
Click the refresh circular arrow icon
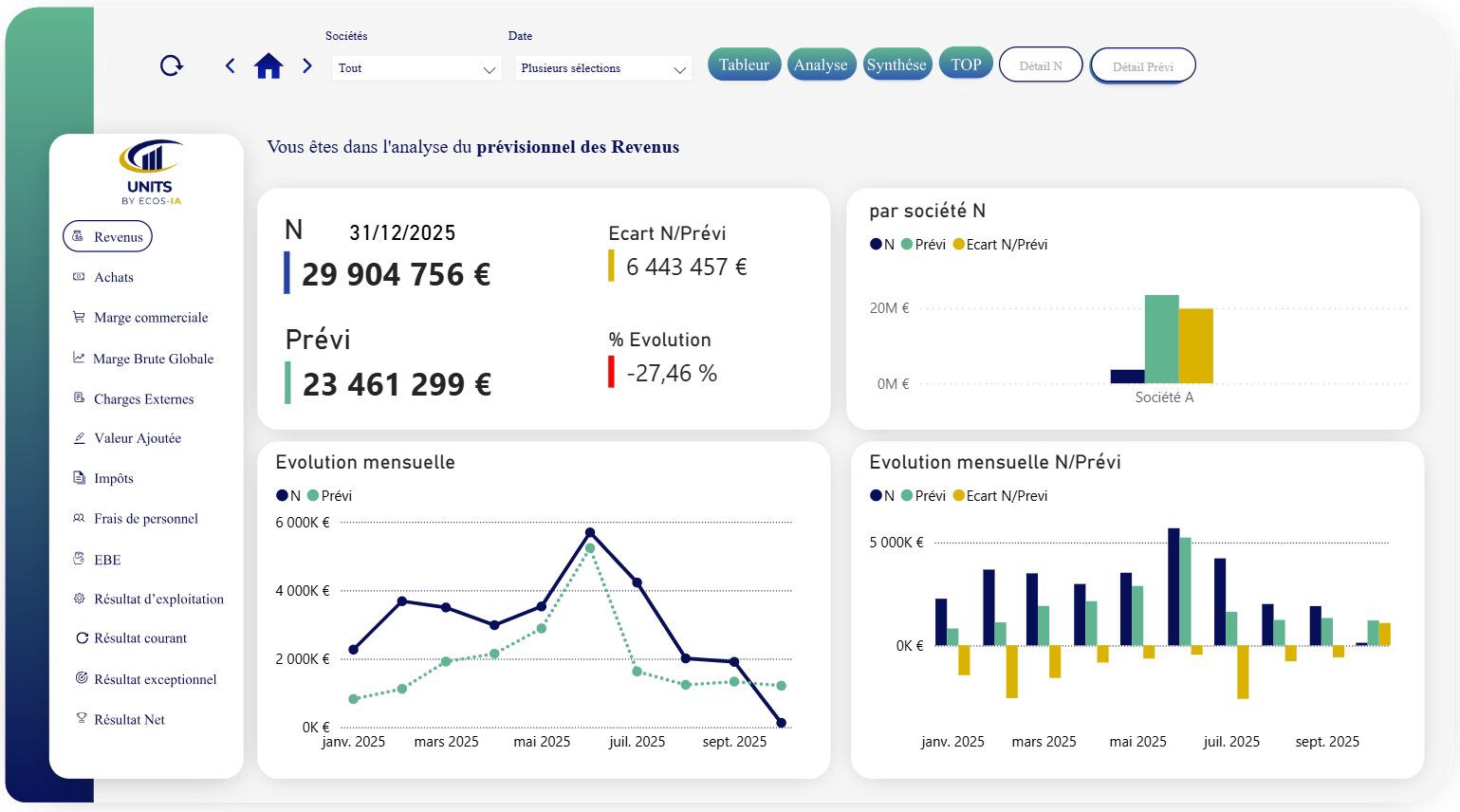172,65
